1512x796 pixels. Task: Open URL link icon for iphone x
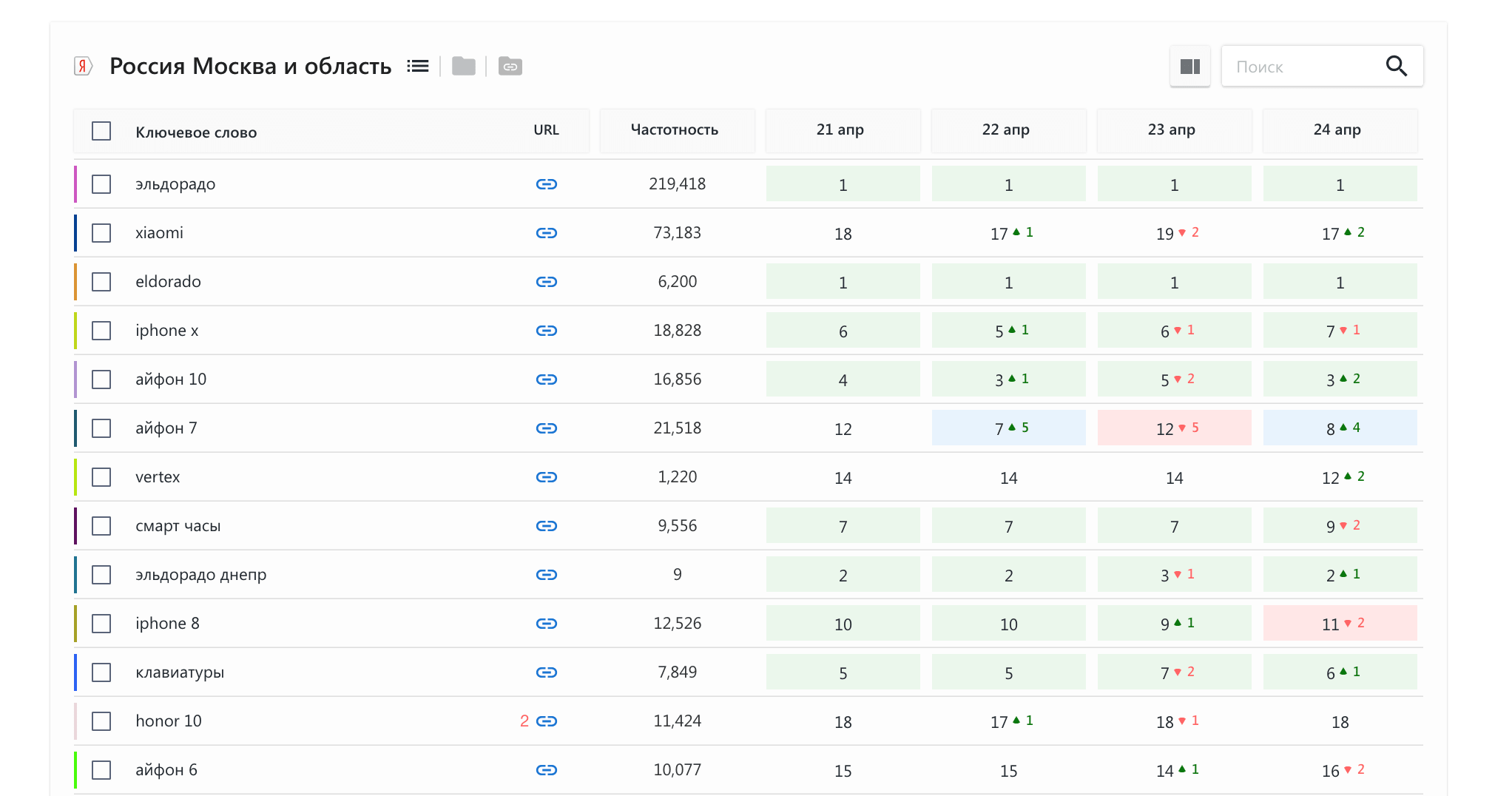tap(547, 331)
